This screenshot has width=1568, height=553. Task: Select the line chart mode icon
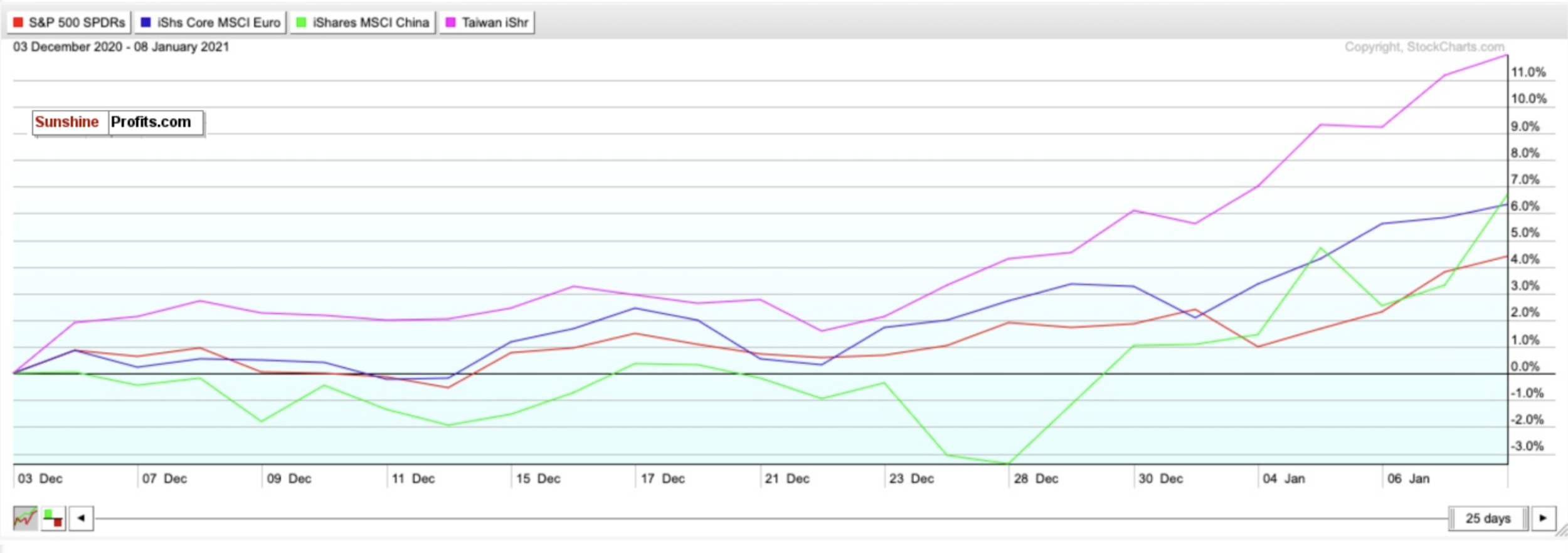[x=25, y=519]
